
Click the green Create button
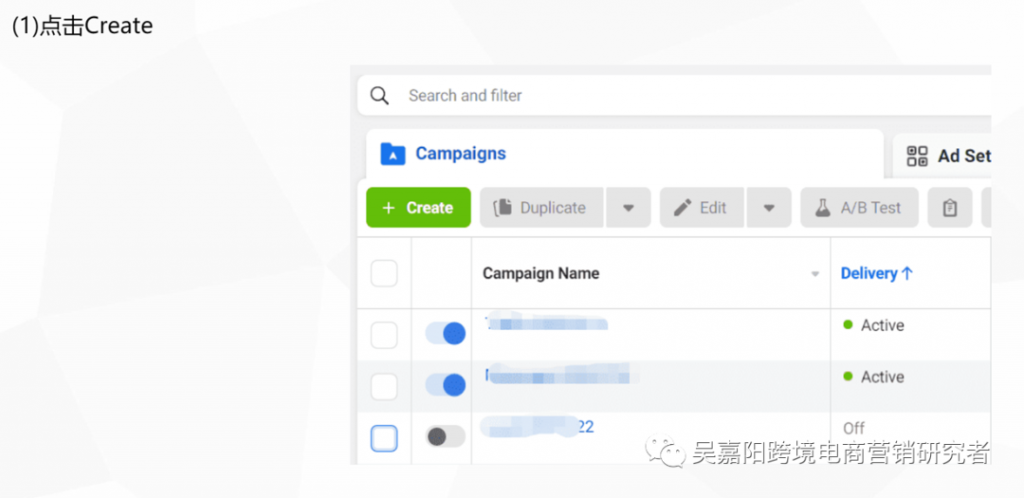[418, 208]
